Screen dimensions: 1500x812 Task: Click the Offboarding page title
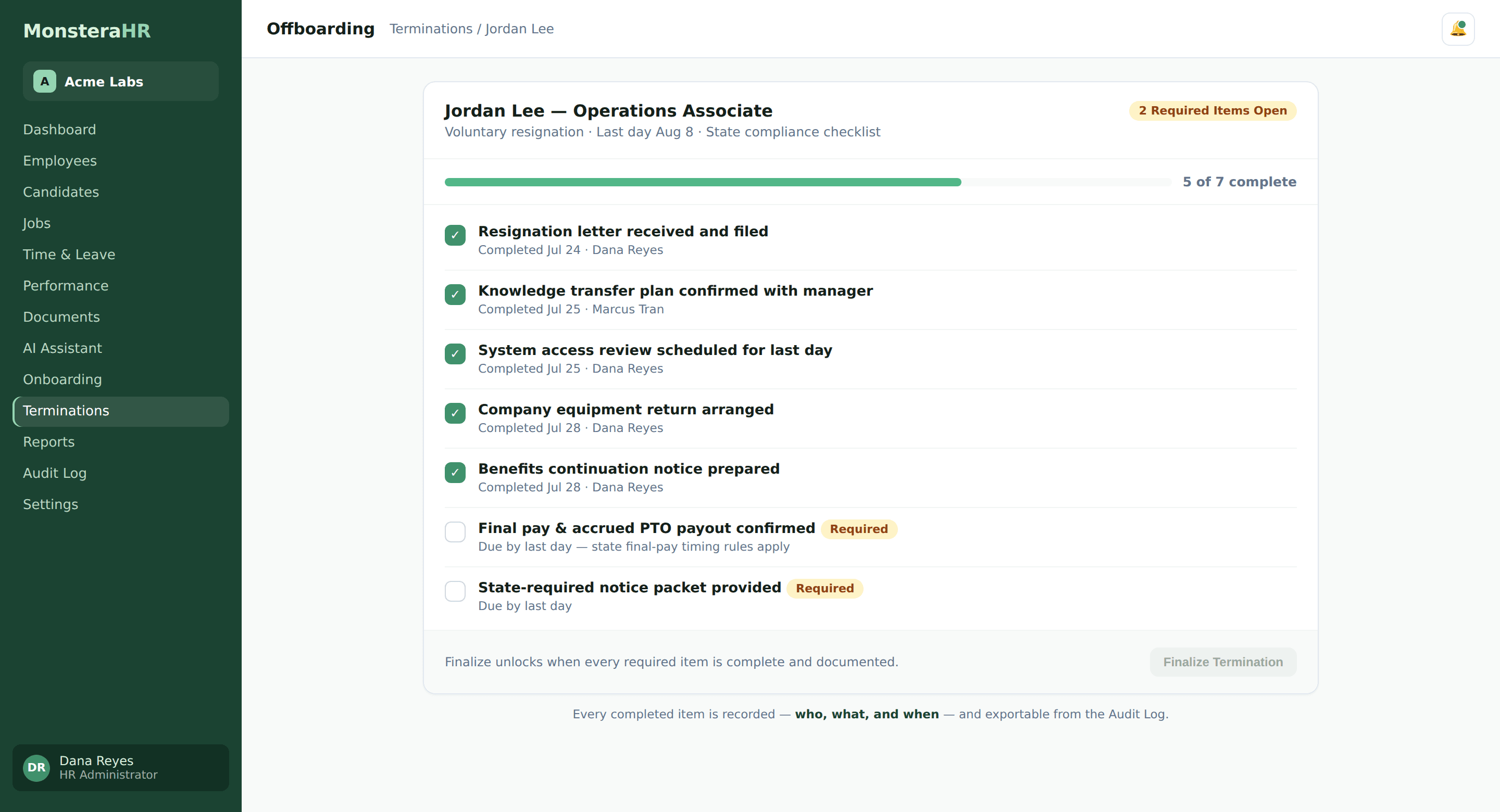(320, 29)
